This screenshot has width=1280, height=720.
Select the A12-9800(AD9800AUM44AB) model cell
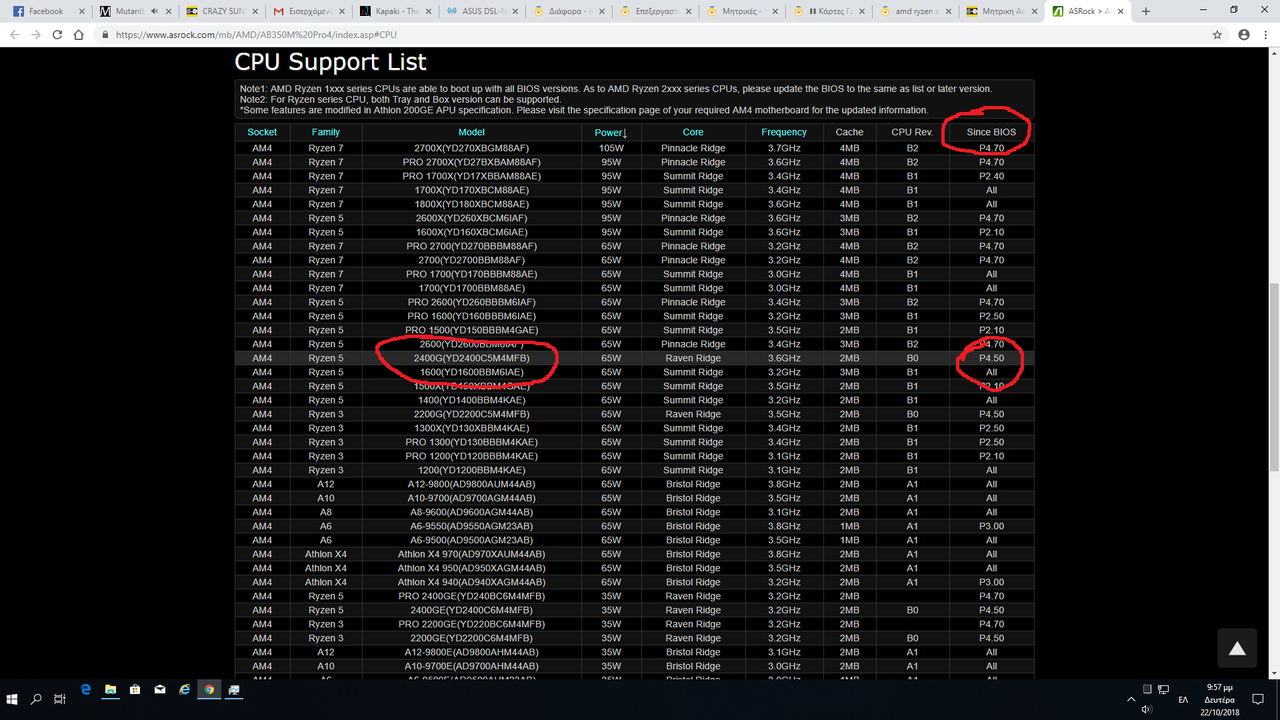(x=472, y=484)
